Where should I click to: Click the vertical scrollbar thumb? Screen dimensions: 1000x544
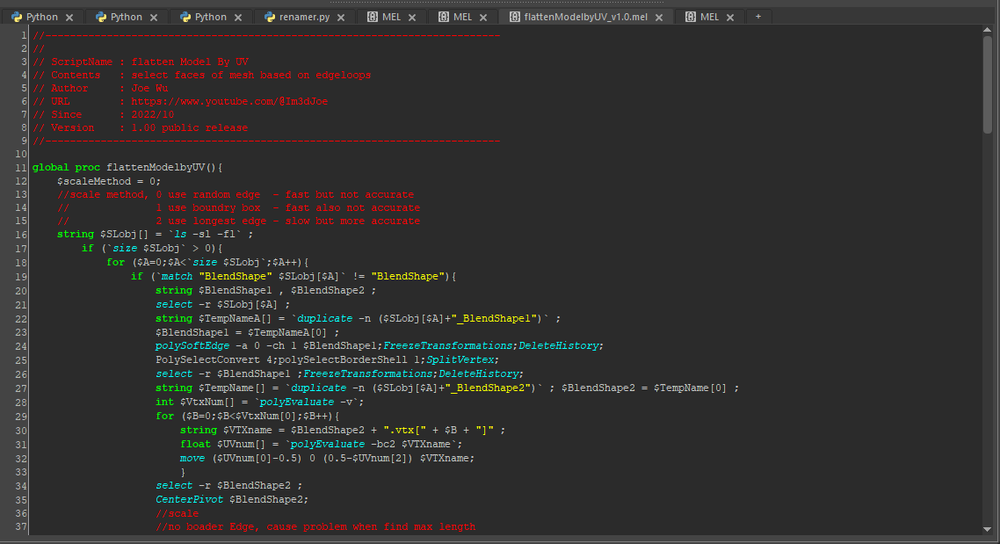coord(987,85)
